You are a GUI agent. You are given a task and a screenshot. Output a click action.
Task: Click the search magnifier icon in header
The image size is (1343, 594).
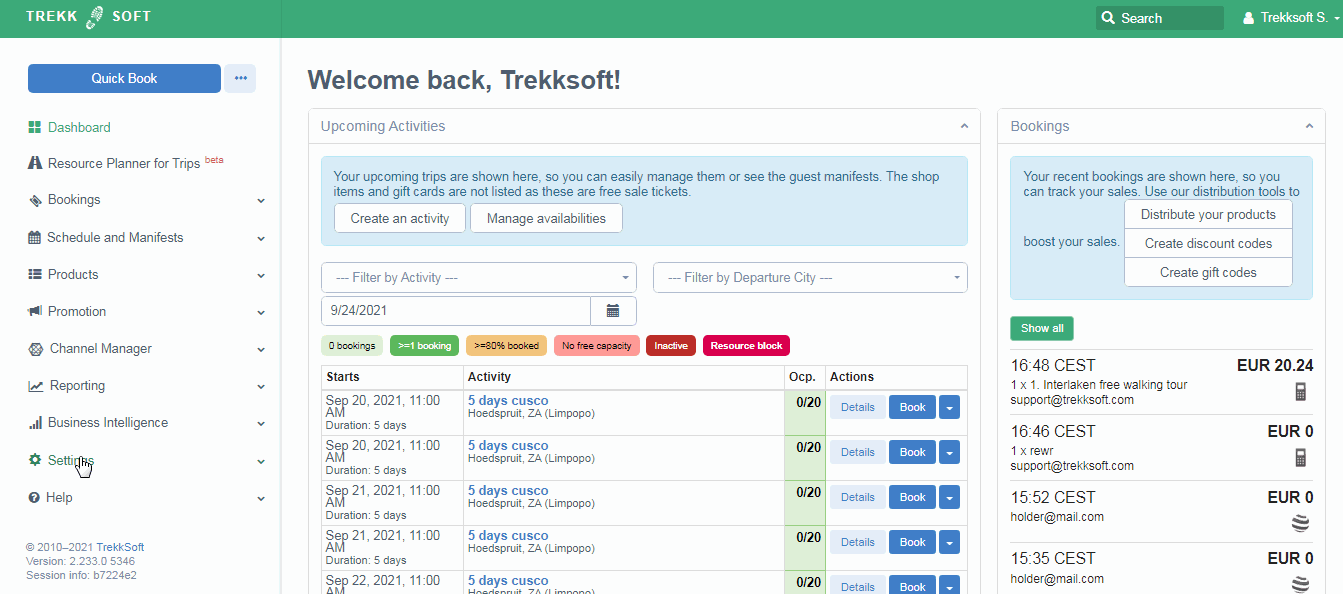click(x=1107, y=18)
